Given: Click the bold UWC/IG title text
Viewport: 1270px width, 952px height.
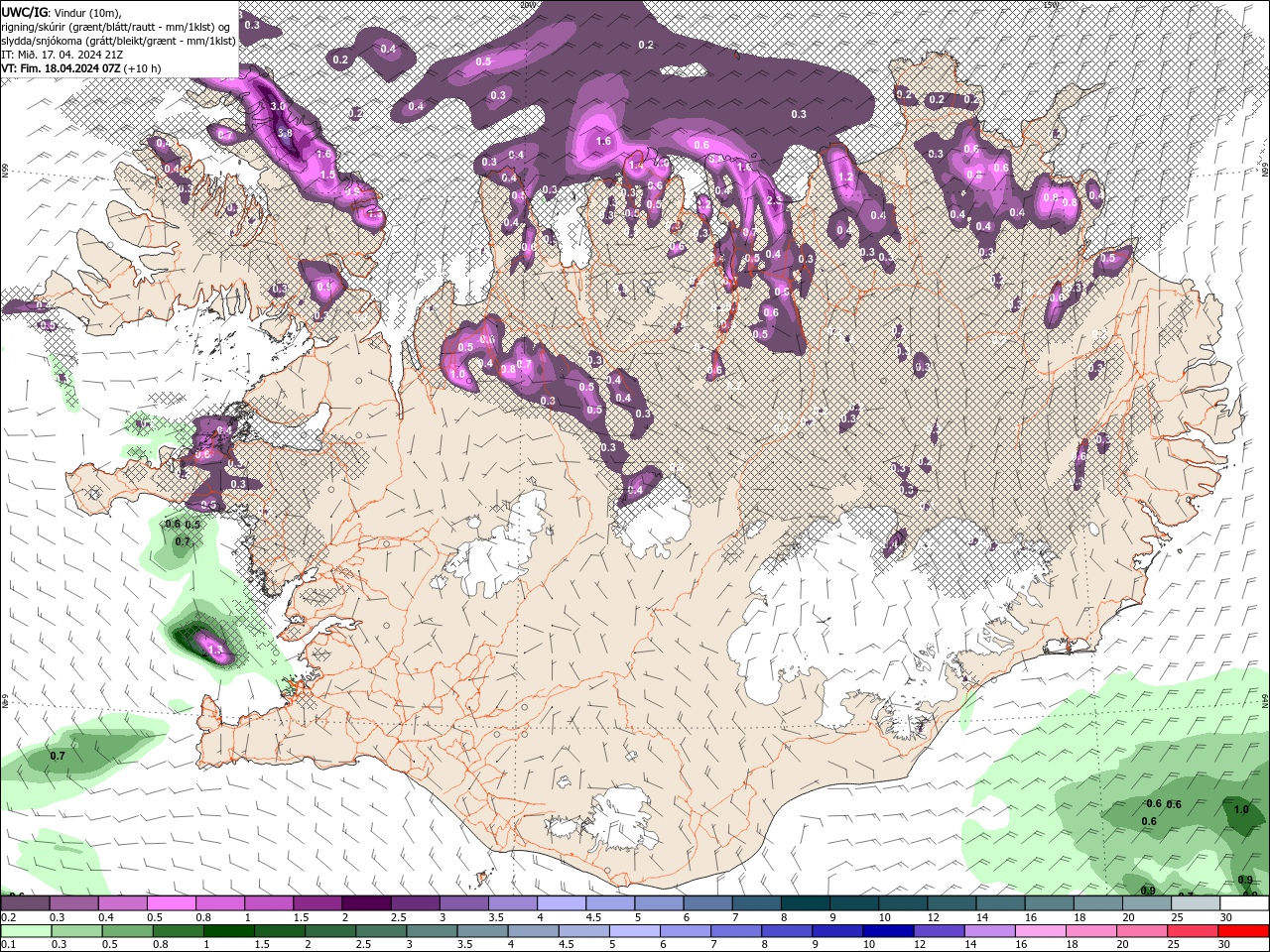Looking at the screenshot, I should tap(24, 11).
